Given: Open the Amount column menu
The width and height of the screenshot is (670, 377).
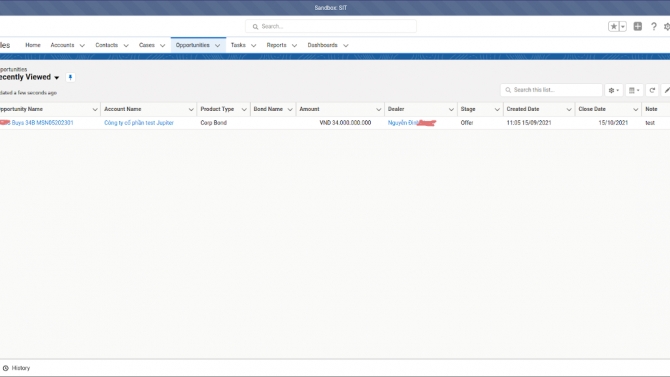Looking at the screenshot, I should click(x=379, y=109).
